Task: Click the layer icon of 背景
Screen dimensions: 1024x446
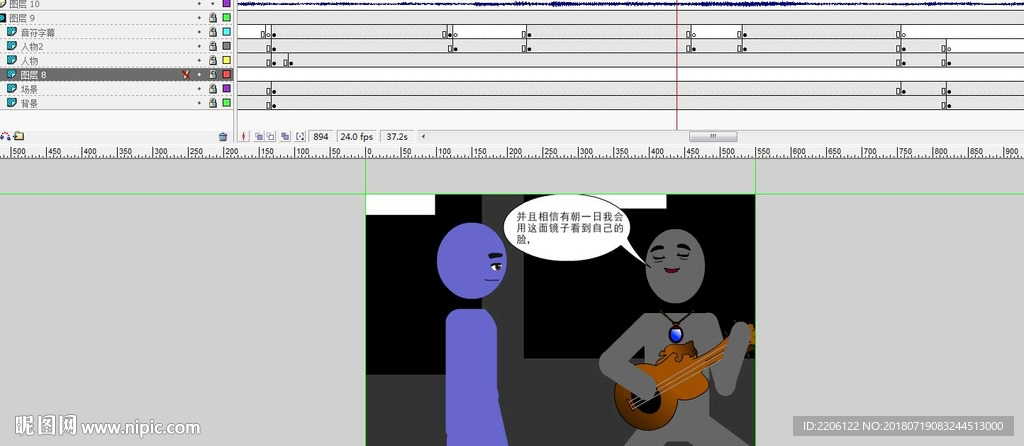Action: click(x=11, y=103)
